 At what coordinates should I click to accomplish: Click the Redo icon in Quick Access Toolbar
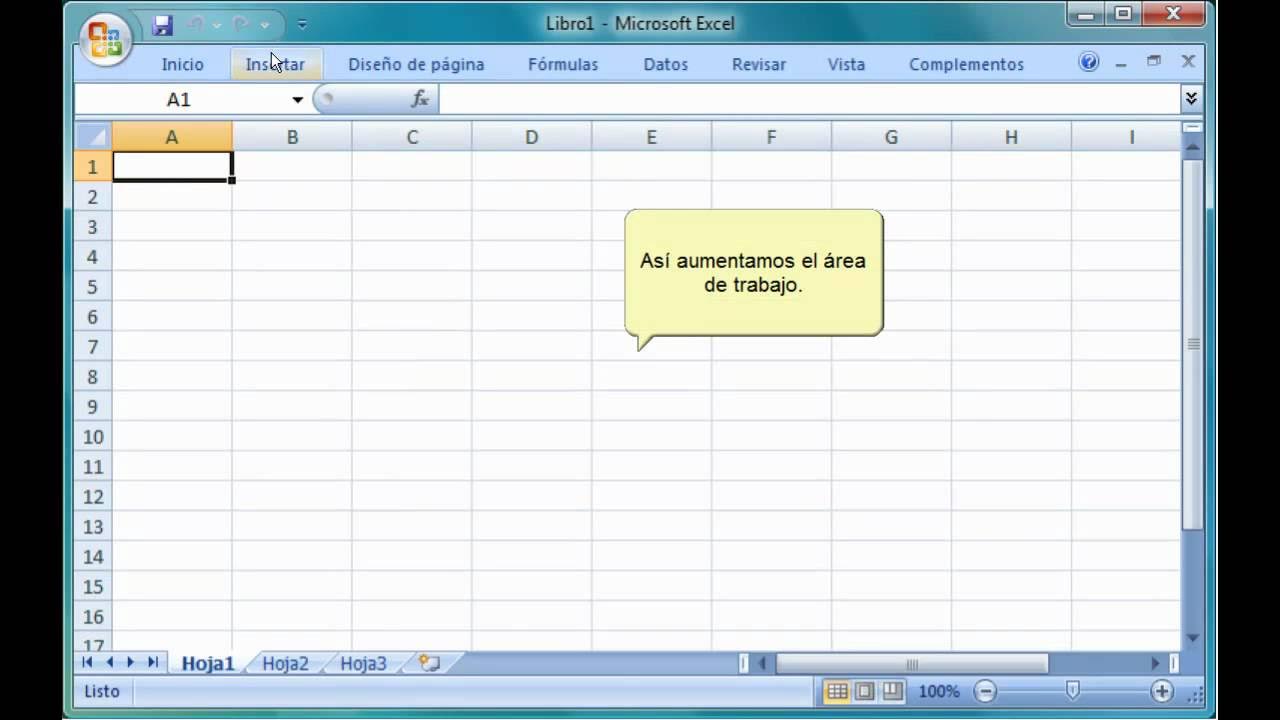tap(240, 25)
